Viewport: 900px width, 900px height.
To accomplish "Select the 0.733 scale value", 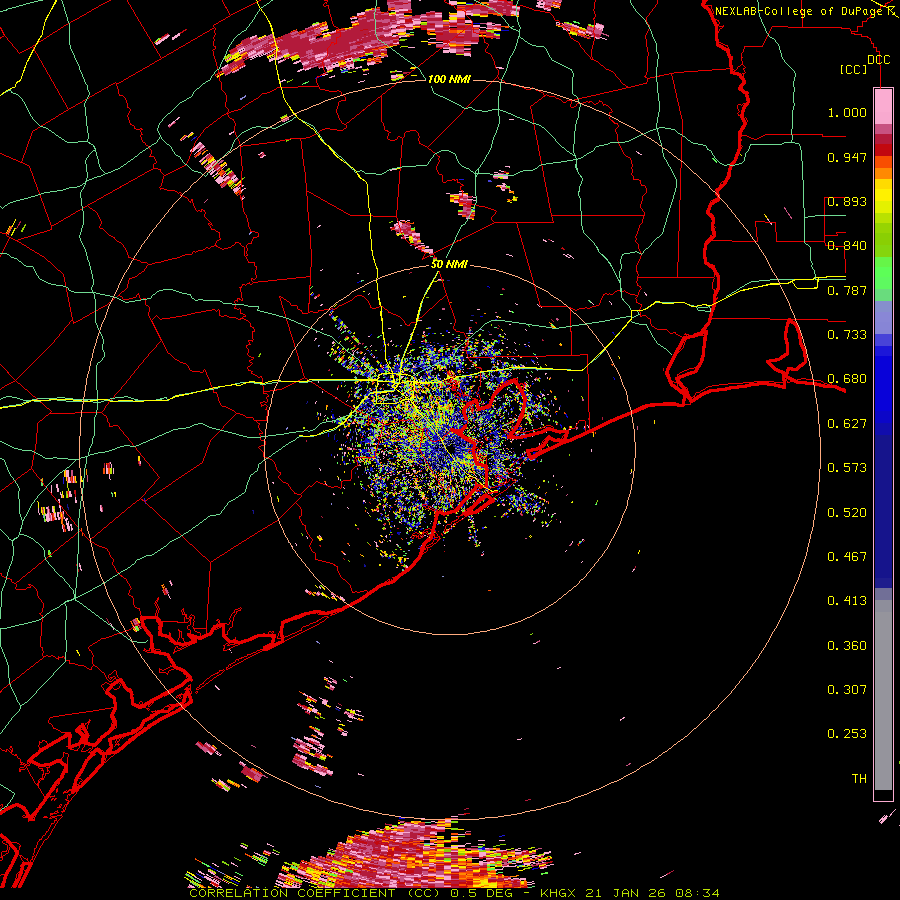I will (x=847, y=335).
